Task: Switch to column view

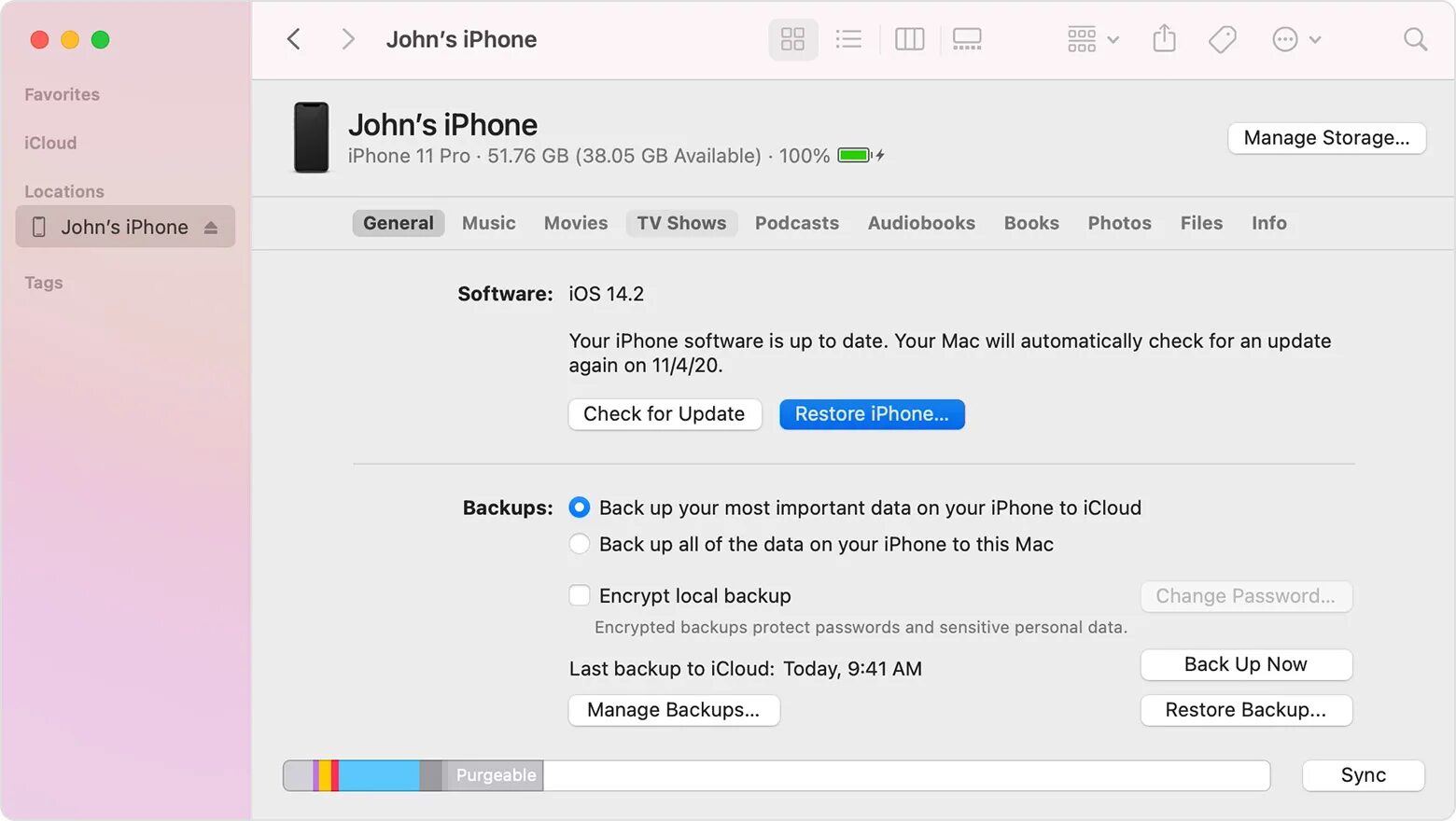Action: (909, 39)
